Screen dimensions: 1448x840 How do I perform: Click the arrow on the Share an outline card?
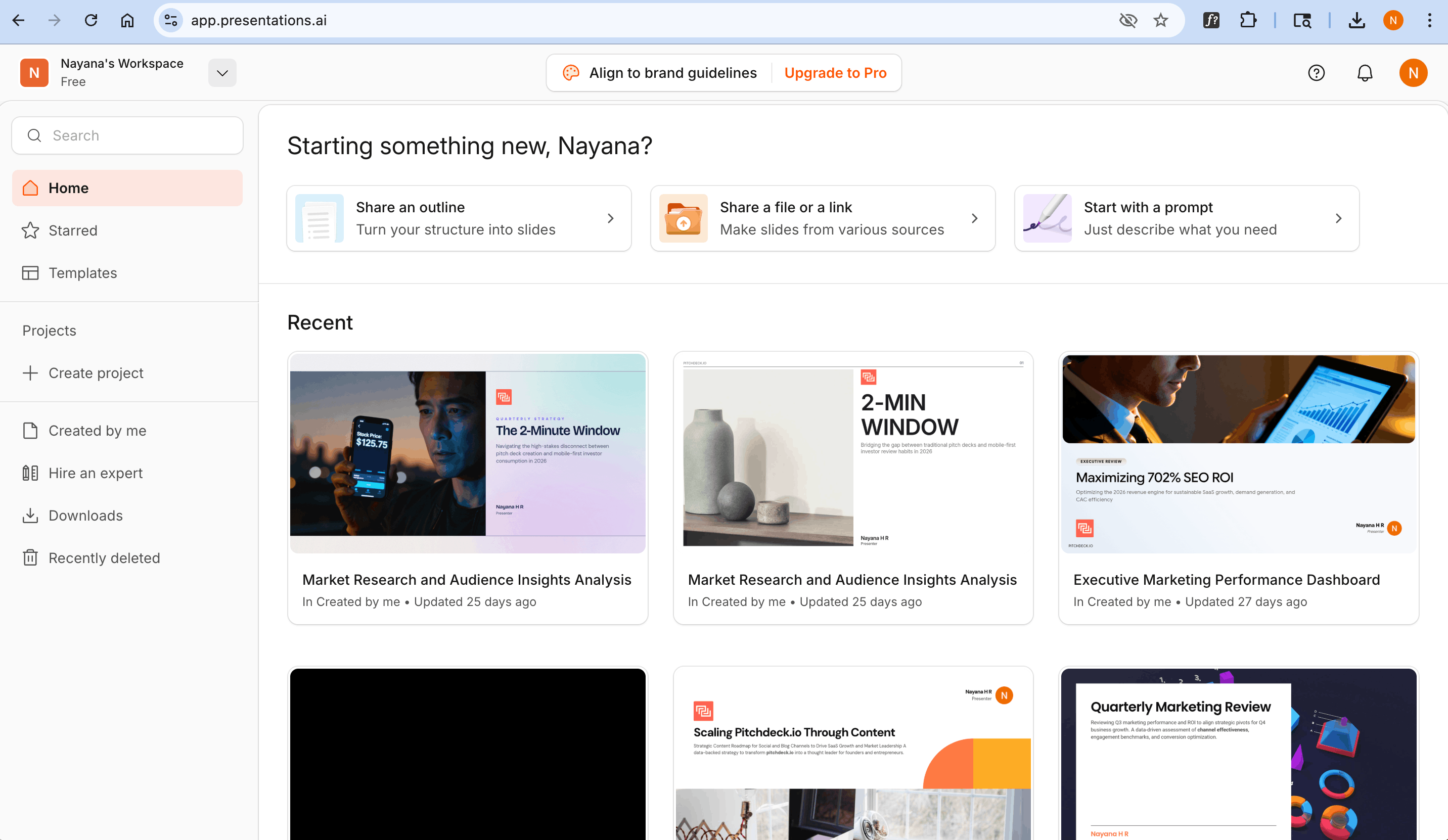click(x=610, y=218)
